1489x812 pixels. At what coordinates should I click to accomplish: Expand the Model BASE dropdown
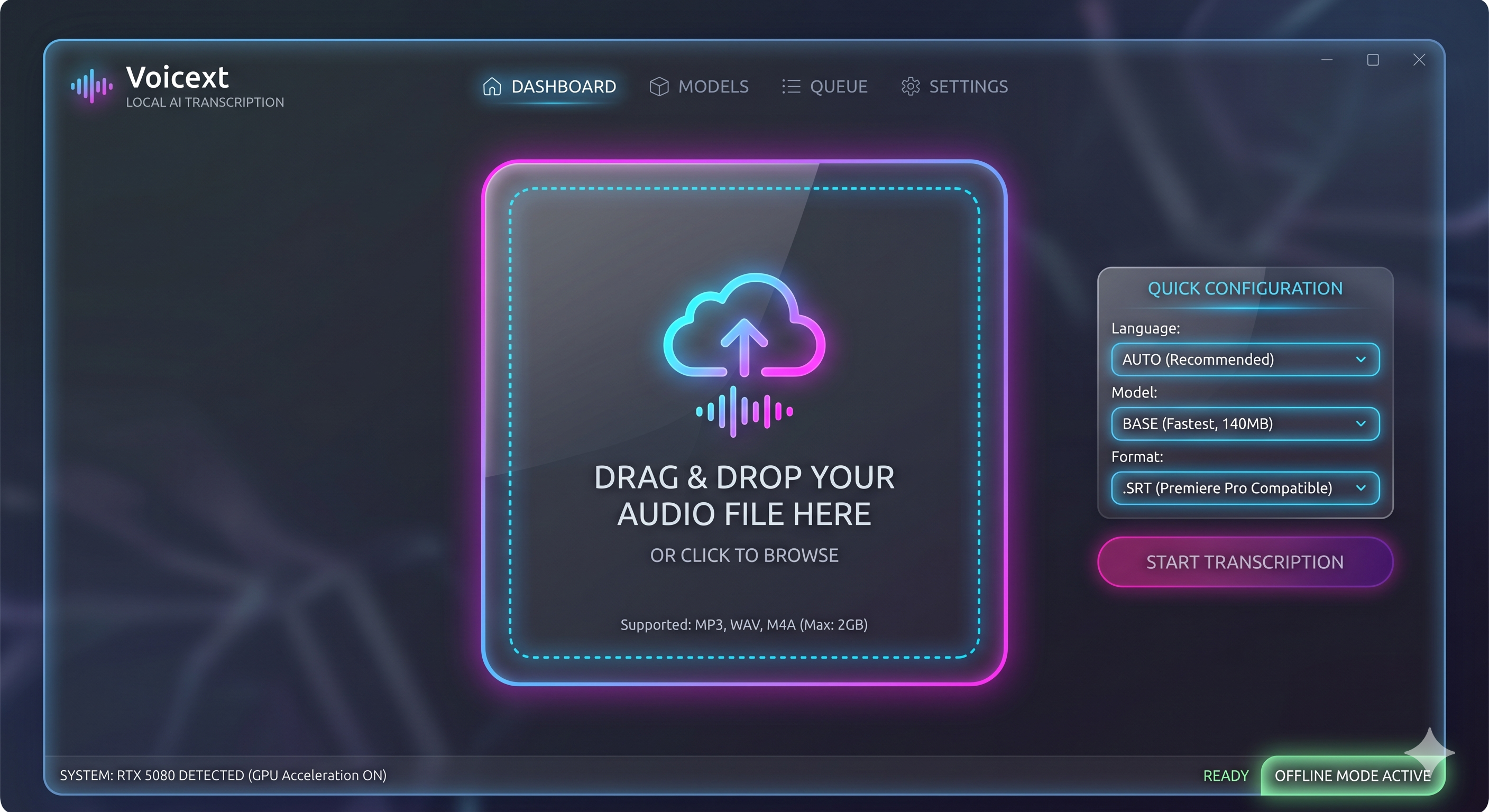[1245, 423]
